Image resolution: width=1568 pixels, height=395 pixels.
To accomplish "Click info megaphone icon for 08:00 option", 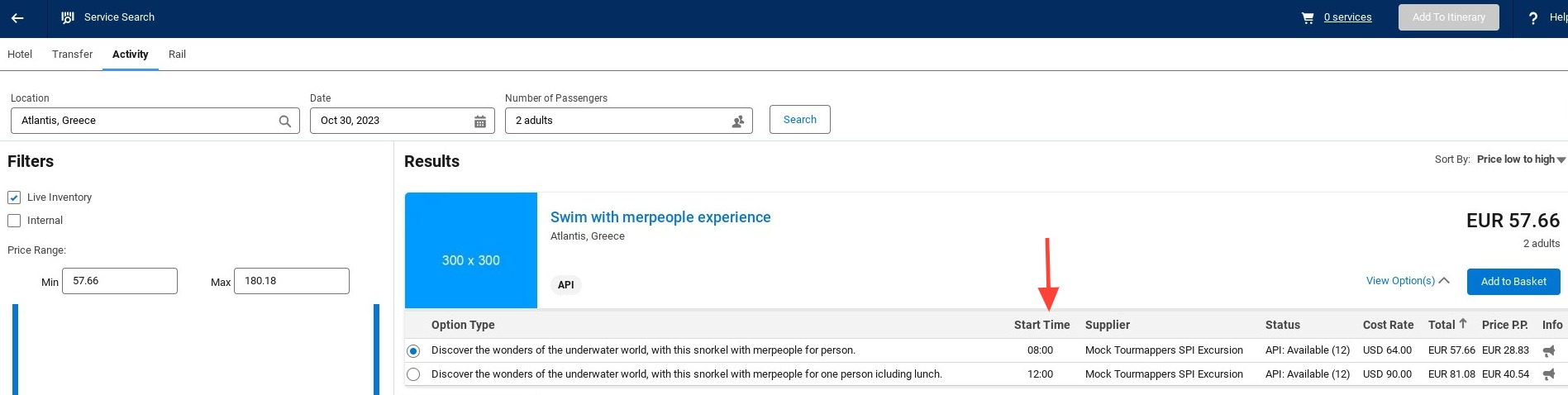I will click(x=1549, y=350).
